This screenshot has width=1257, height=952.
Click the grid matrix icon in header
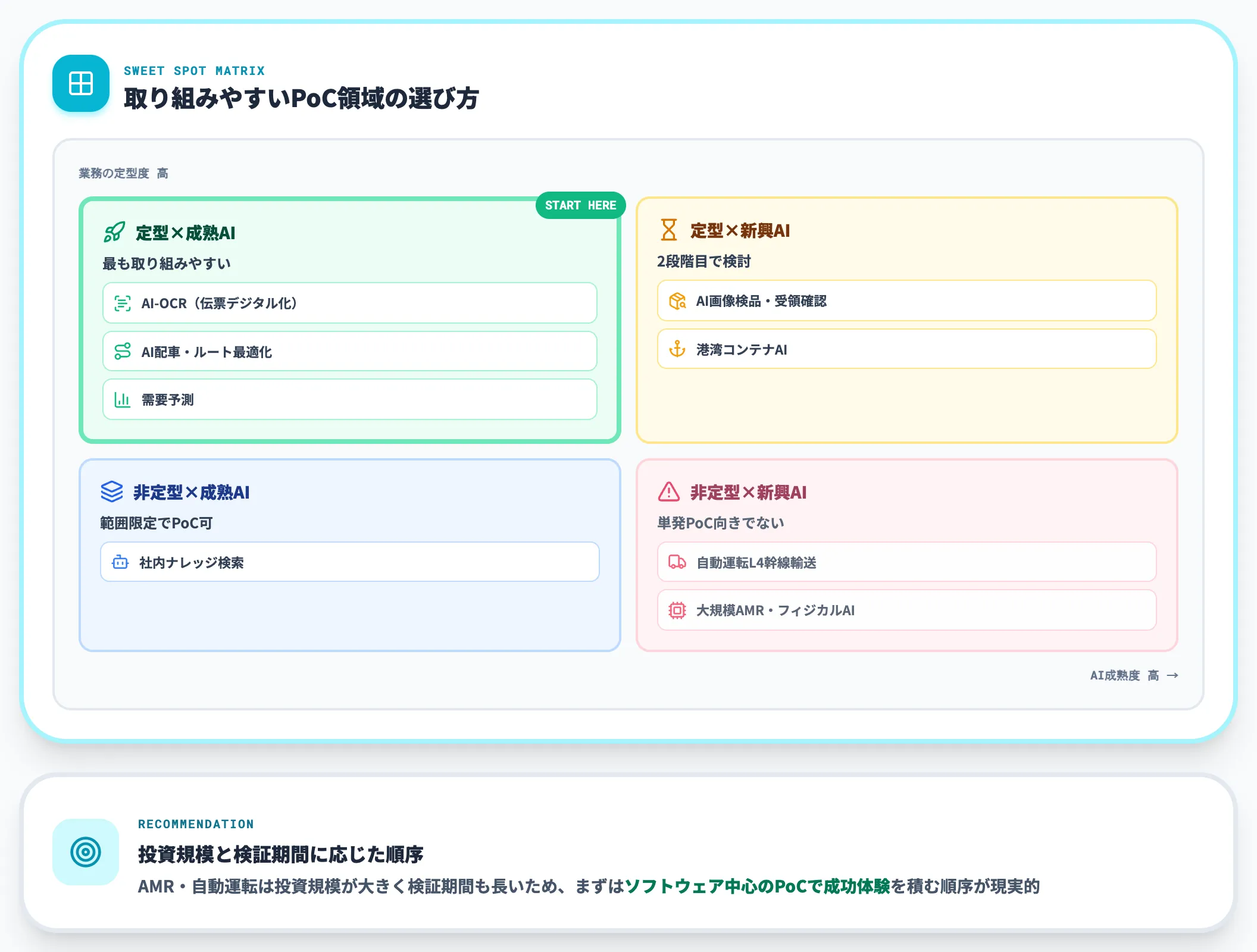click(x=81, y=83)
